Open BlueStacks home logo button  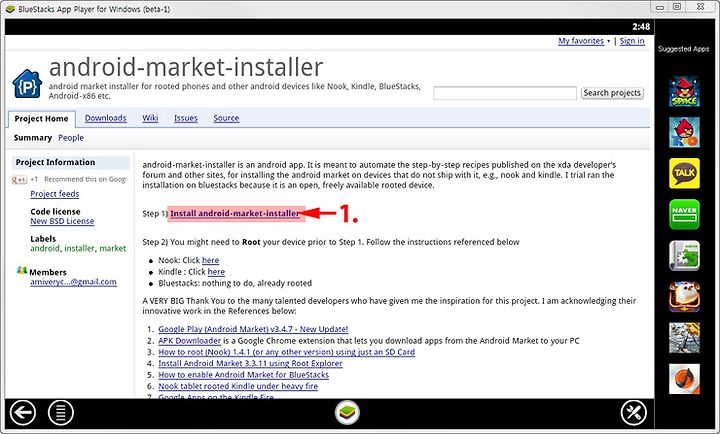[347, 412]
